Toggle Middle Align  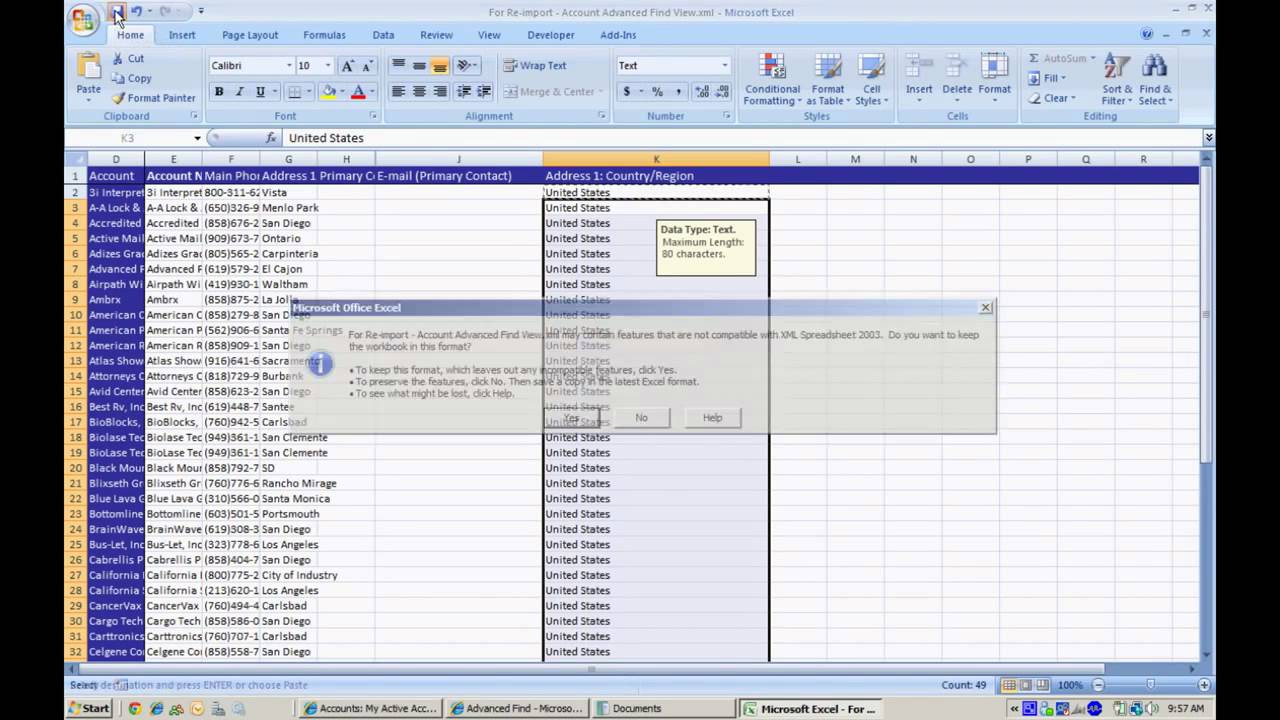419,66
